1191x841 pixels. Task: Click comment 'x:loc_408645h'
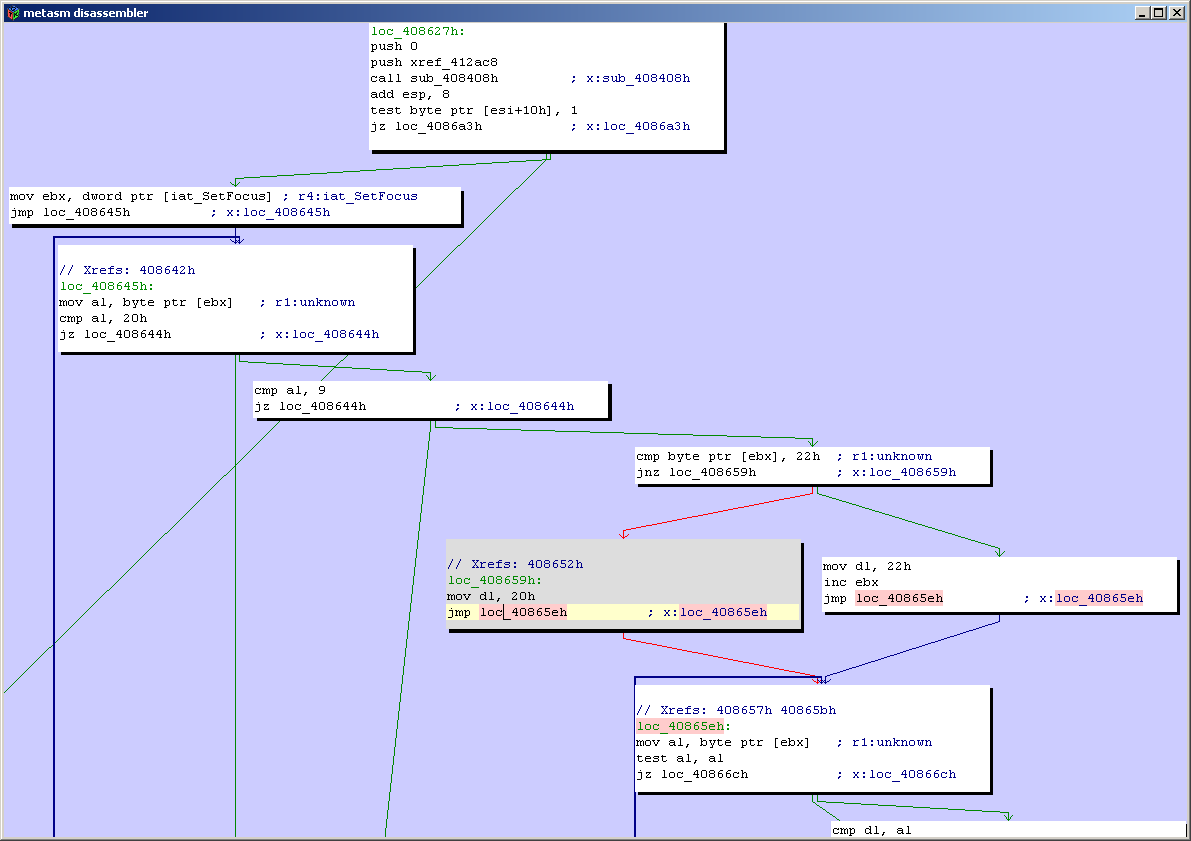(x=278, y=212)
